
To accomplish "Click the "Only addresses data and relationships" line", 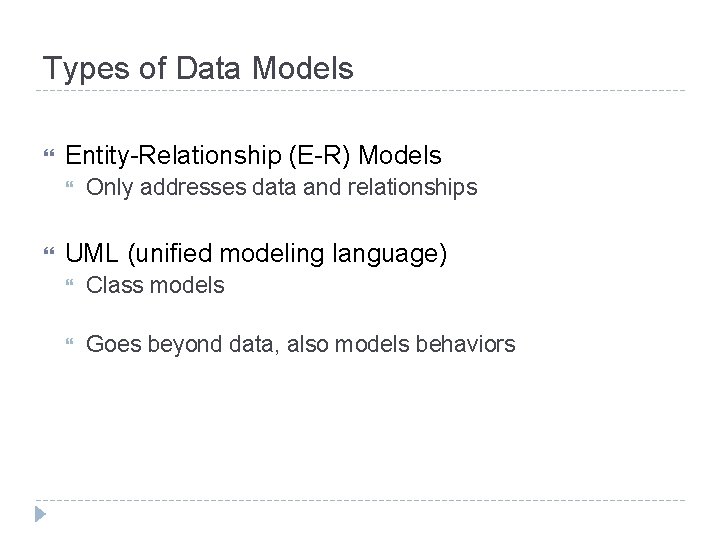I will (282, 187).
